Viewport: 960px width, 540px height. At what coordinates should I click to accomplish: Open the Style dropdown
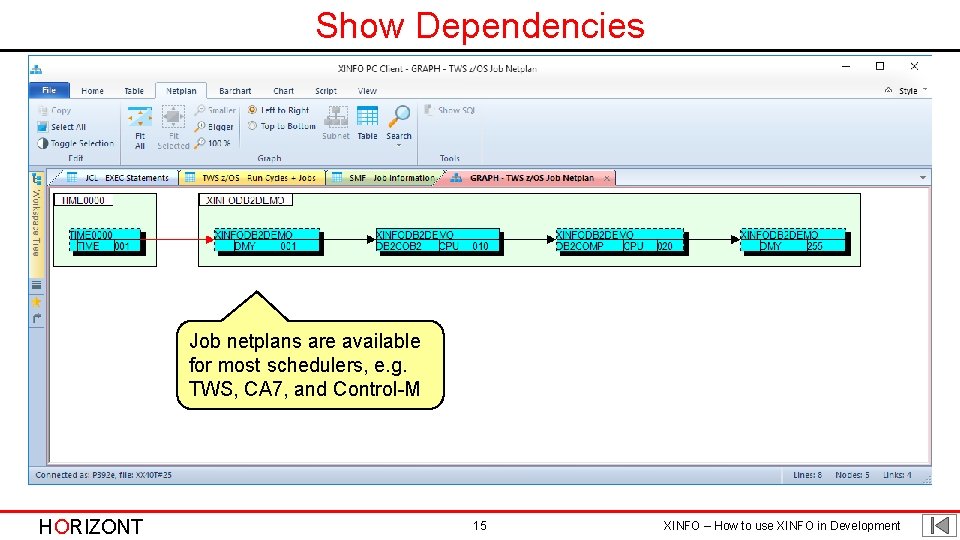click(913, 91)
